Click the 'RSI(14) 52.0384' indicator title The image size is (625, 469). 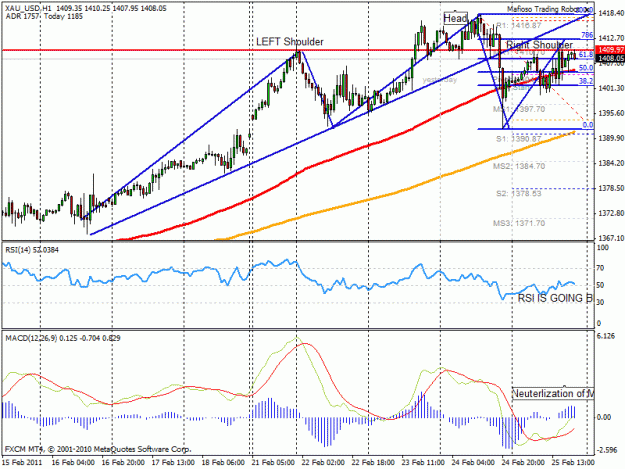(32, 250)
